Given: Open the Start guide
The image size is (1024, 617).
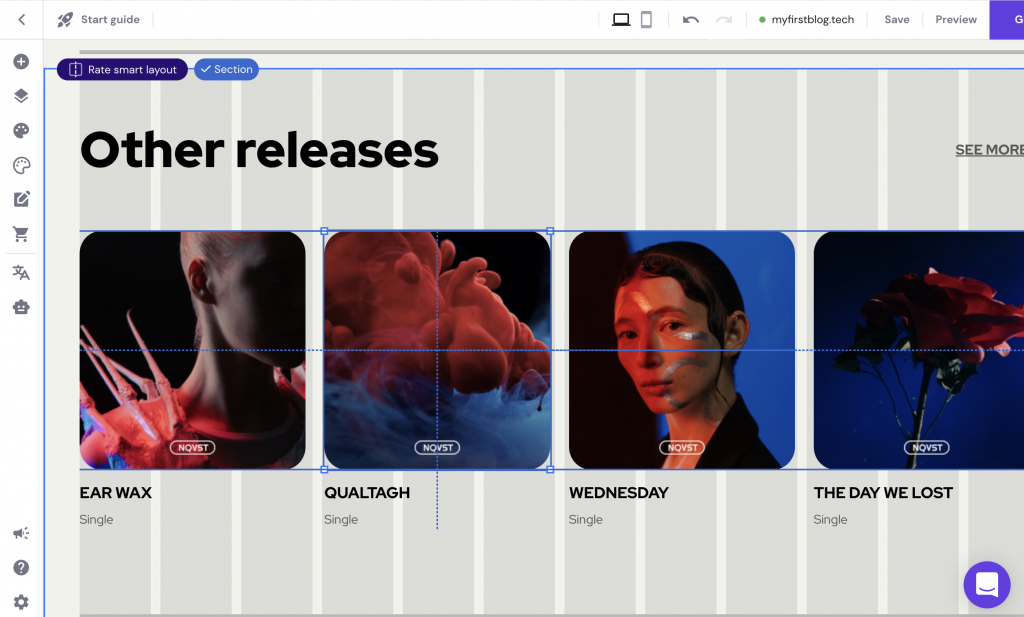Looking at the screenshot, I should coord(98,20).
